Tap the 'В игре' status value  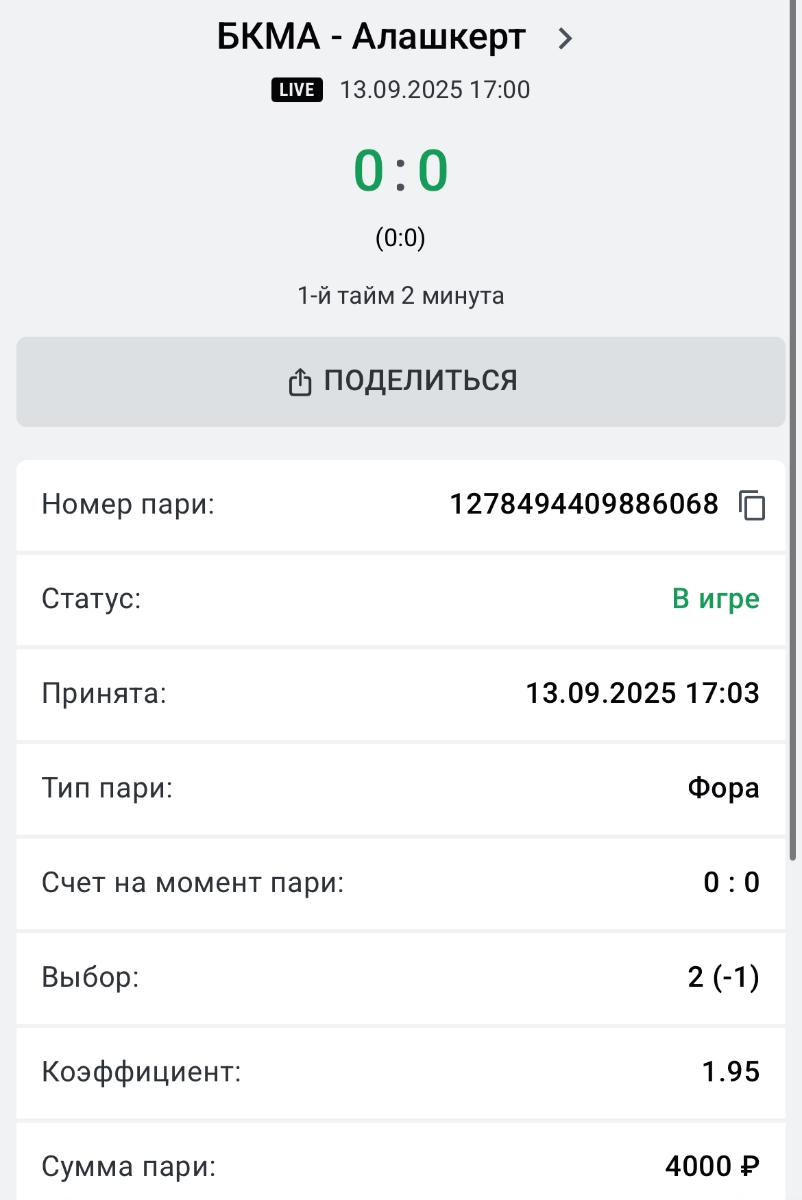pyautogui.click(x=715, y=599)
